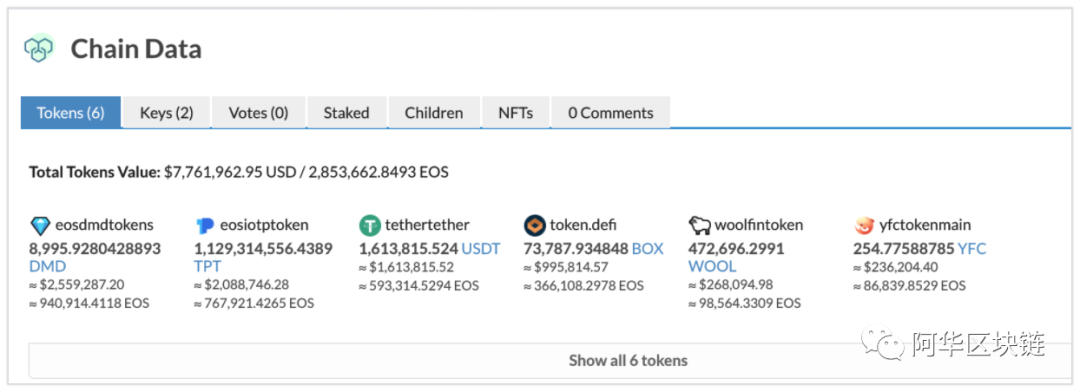Image resolution: width=1080 pixels, height=392 pixels.
Task: Click the token.defi orange box icon
Action: coord(534,225)
